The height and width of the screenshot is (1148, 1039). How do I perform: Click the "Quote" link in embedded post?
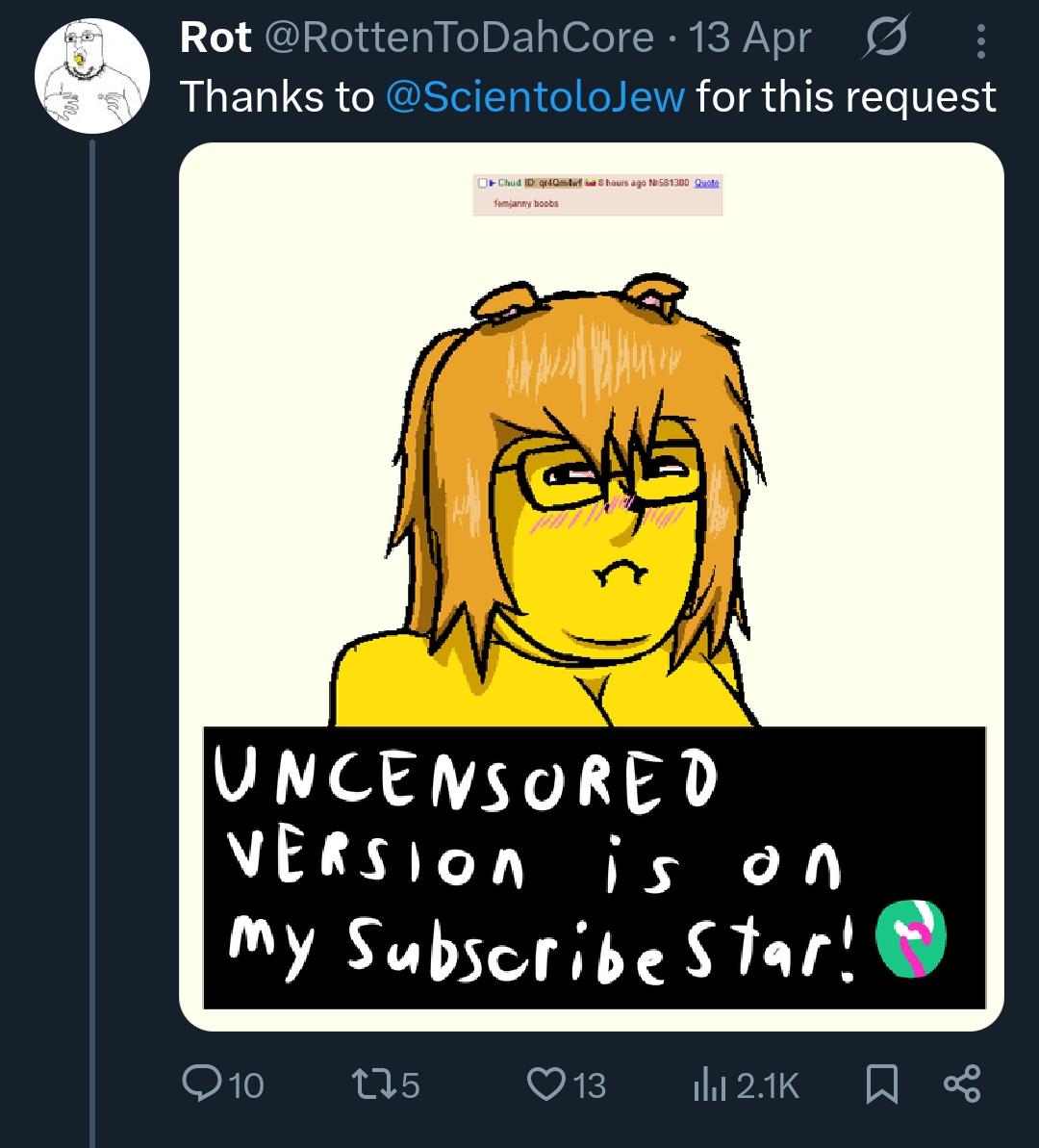point(707,183)
